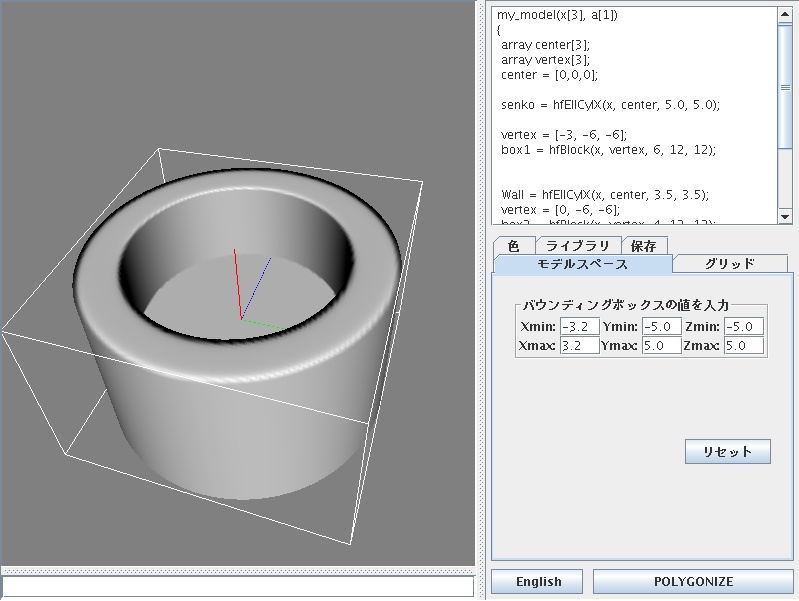Click the code editor scroll down arrow
Image resolution: width=799 pixels, height=601 pixels.
[785, 216]
